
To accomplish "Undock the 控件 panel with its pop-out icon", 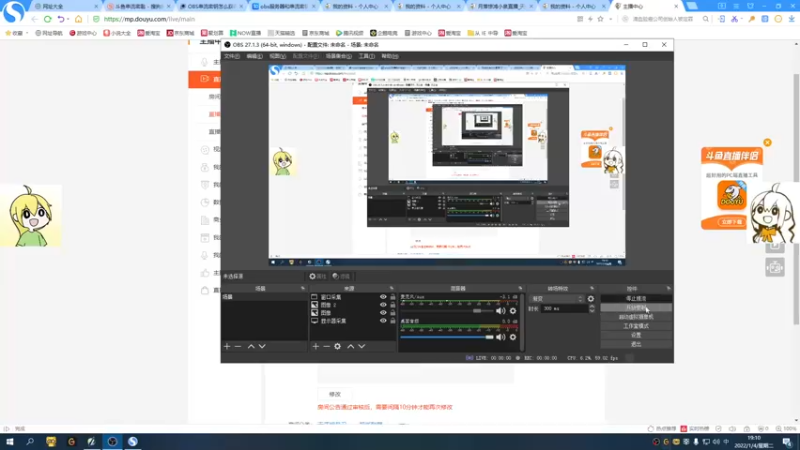I will point(668,289).
